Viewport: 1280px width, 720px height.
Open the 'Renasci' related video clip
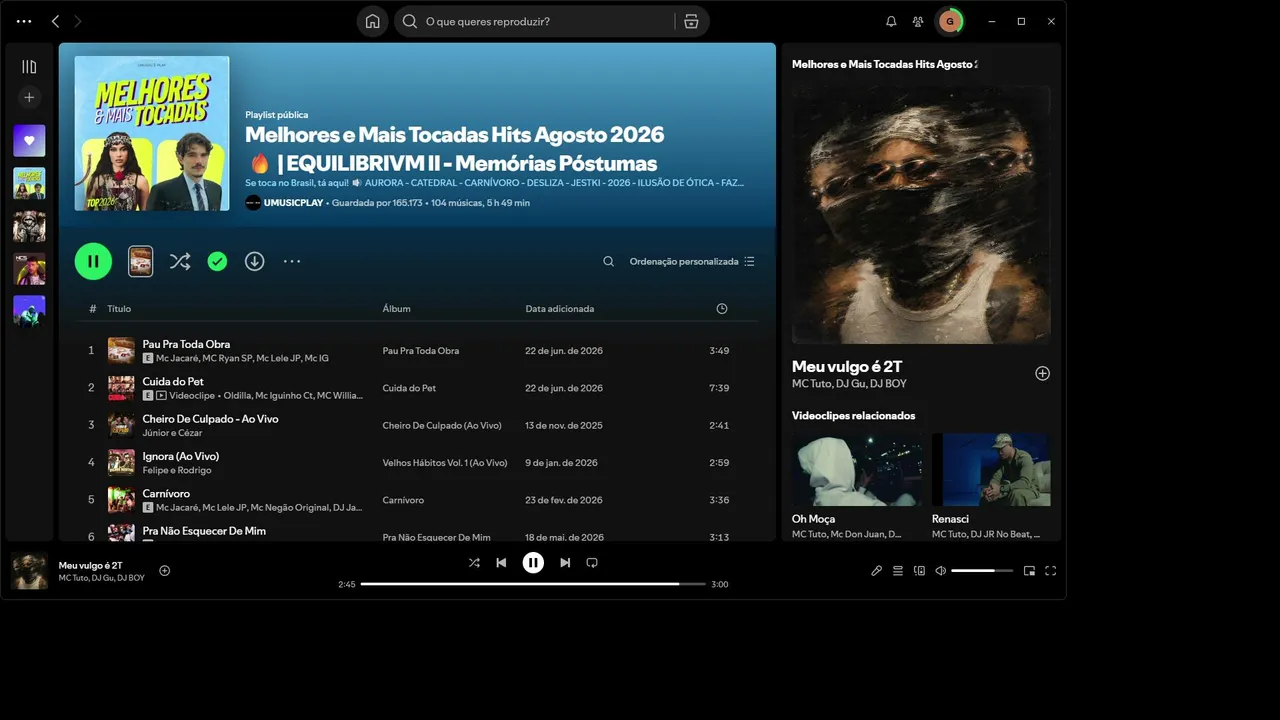coord(991,470)
